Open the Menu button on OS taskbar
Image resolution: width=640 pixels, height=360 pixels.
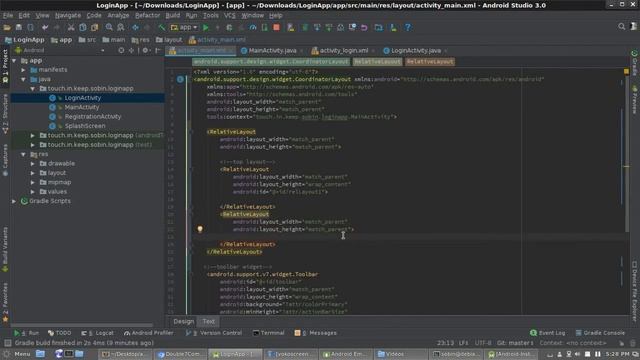tap(18, 354)
